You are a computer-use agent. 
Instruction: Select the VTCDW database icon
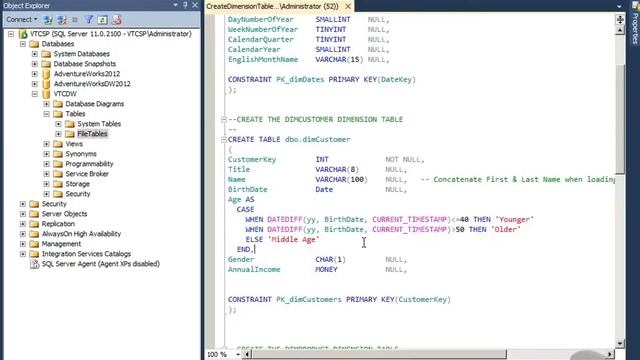tap(46, 94)
